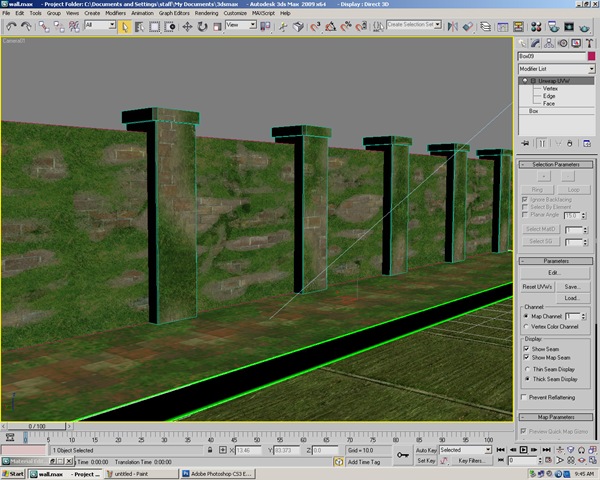Open the Graph Editors menu

click(174, 13)
